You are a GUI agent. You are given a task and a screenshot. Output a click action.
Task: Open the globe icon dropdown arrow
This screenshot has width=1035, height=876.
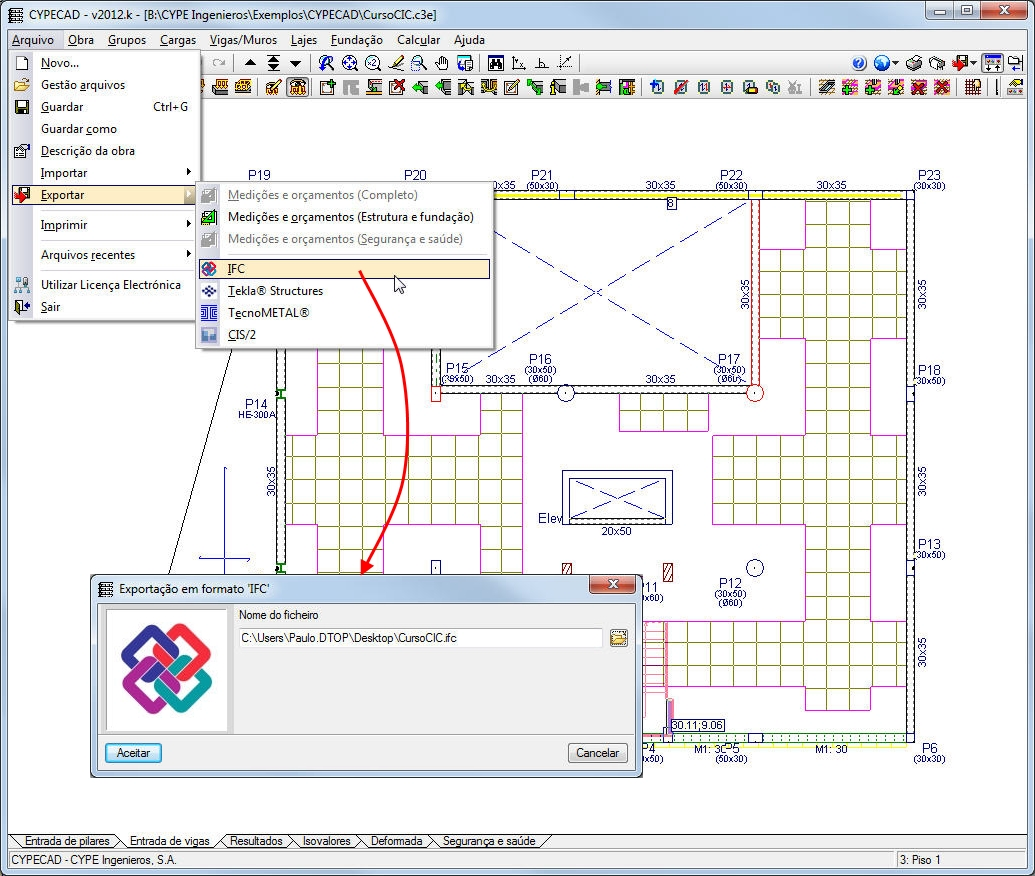(895, 63)
